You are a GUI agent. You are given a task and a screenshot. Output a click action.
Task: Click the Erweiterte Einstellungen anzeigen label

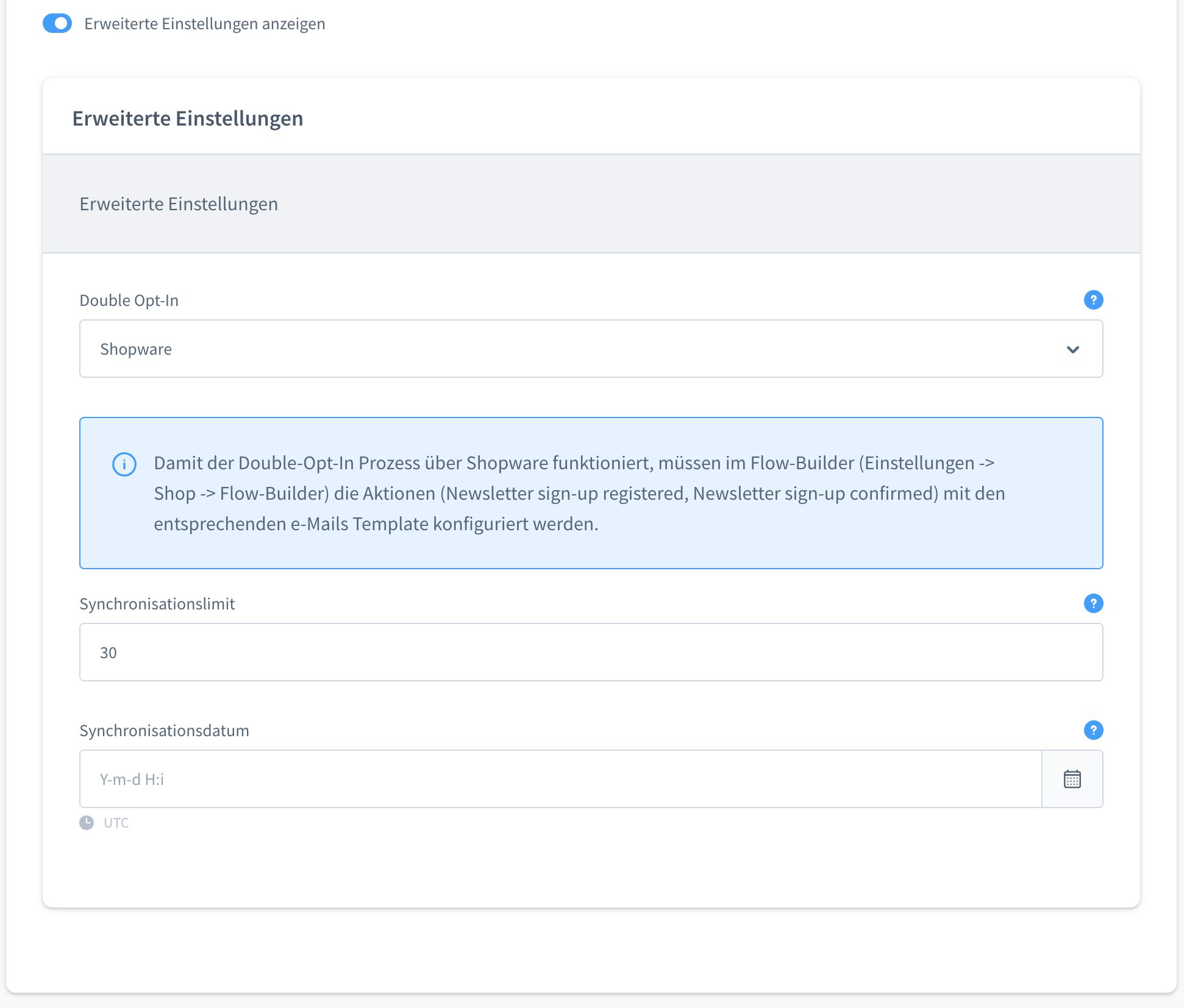click(205, 24)
